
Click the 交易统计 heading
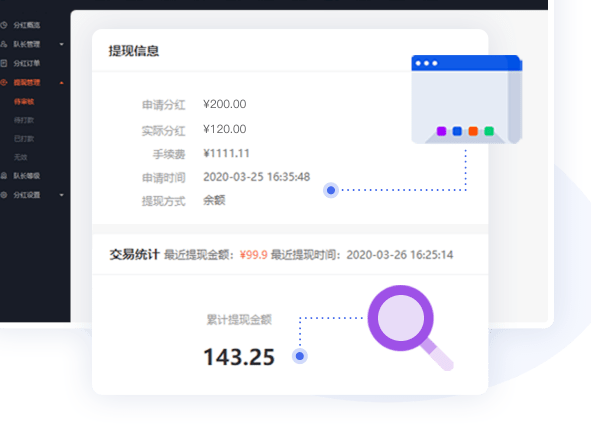click(x=135, y=255)
